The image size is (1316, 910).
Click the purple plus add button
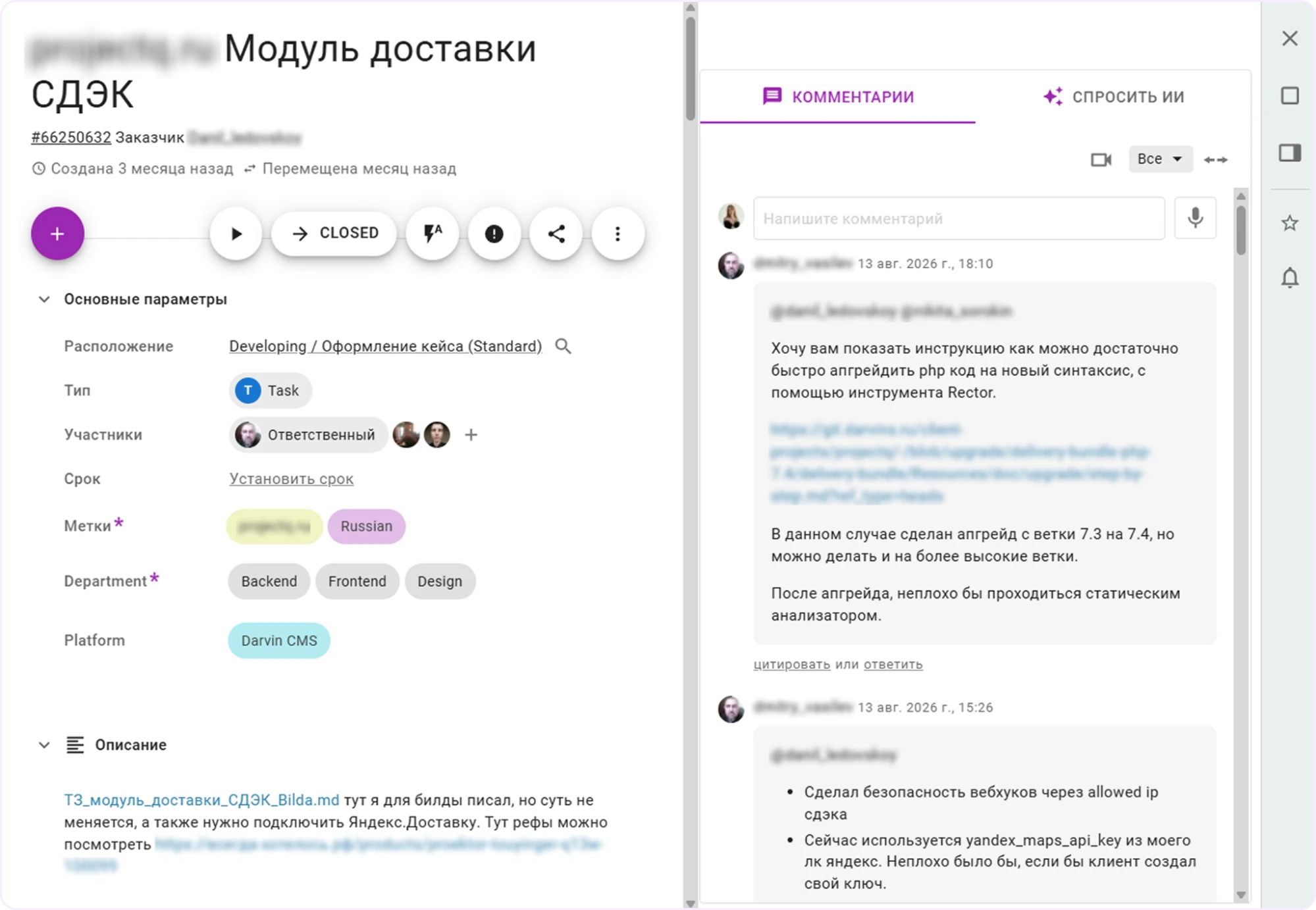click(x=57, y=234)
